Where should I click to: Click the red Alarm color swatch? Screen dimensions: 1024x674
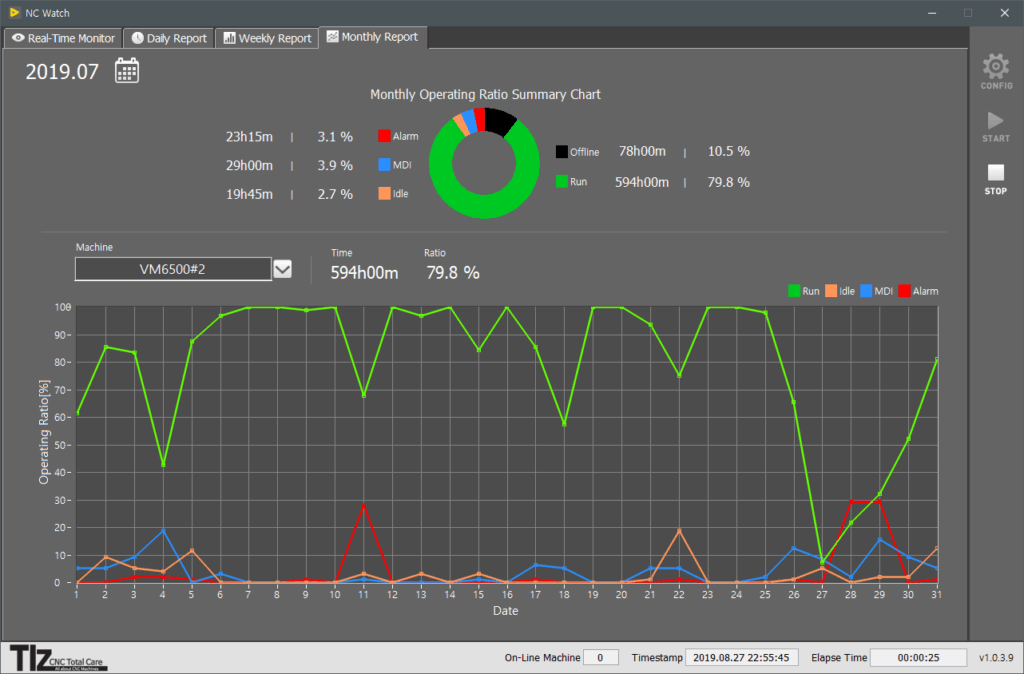[x=384, y=136]
